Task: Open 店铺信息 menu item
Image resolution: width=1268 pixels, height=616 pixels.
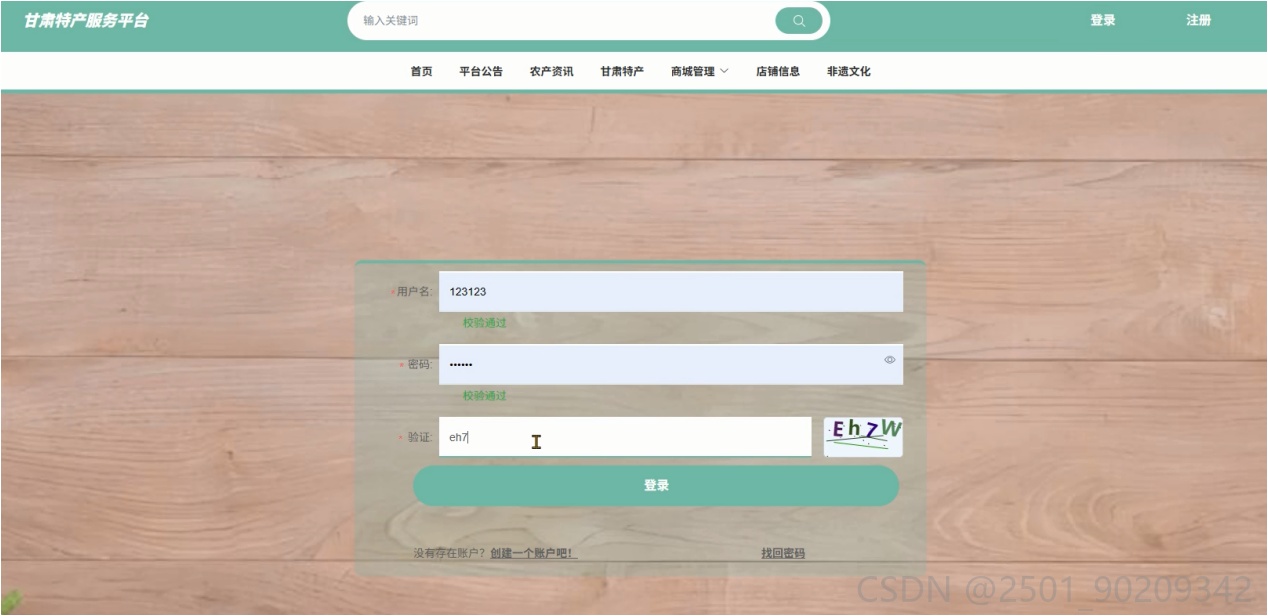Action: pos(778,72)
